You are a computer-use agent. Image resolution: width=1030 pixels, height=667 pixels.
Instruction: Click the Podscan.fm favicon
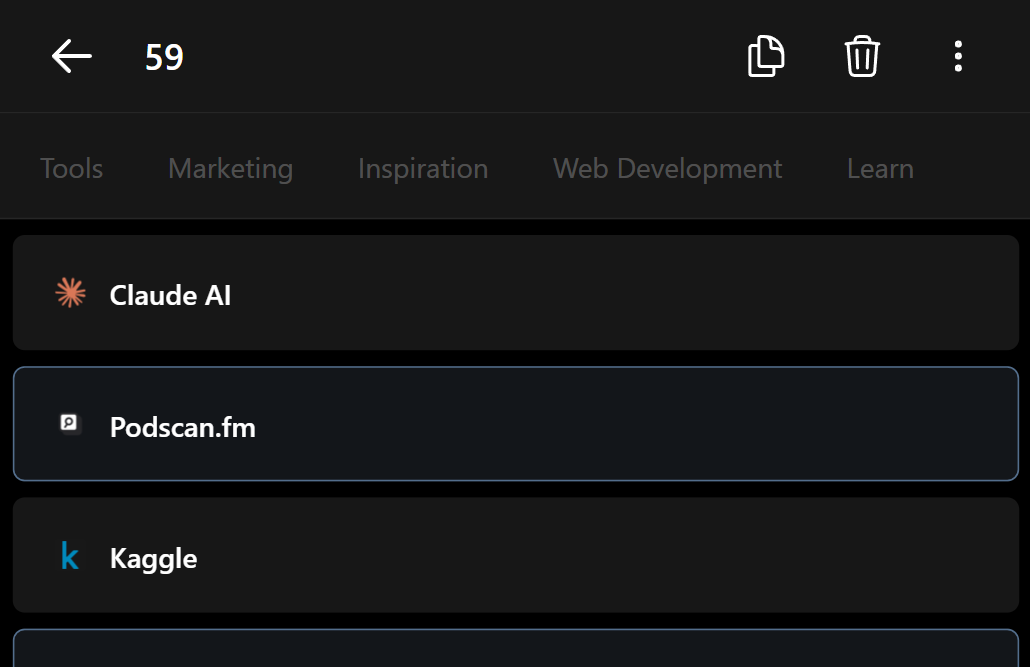69,423
